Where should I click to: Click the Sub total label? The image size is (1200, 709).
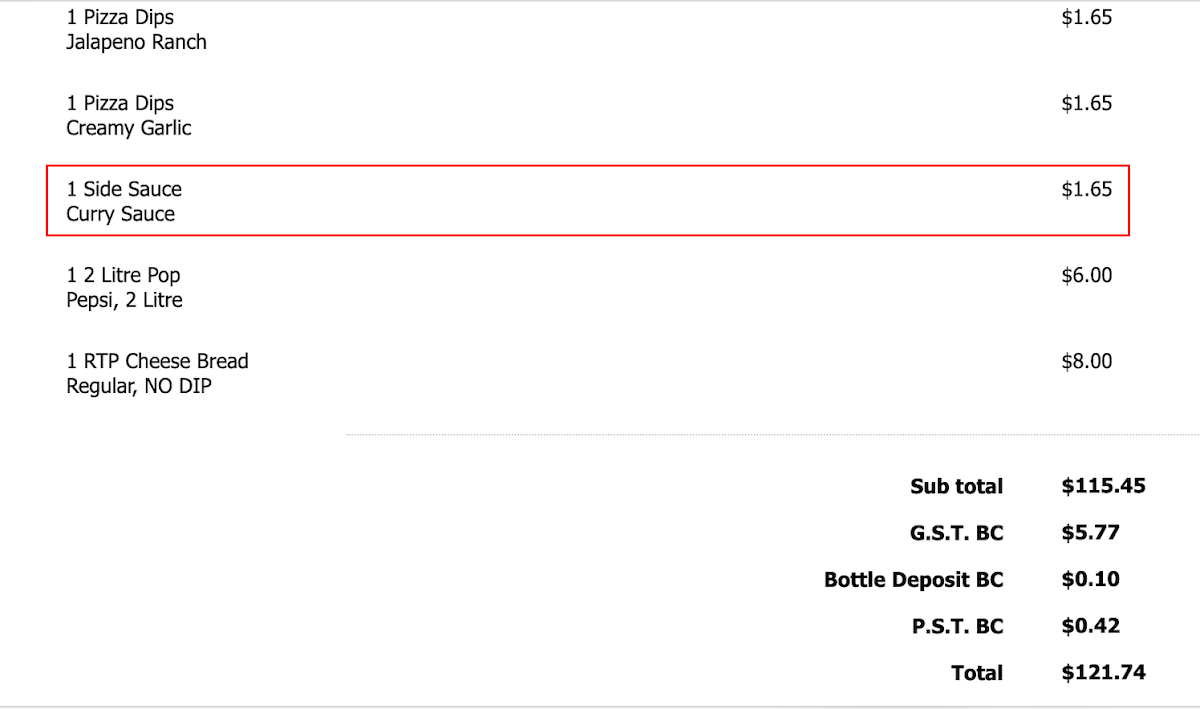coord(956,486)
